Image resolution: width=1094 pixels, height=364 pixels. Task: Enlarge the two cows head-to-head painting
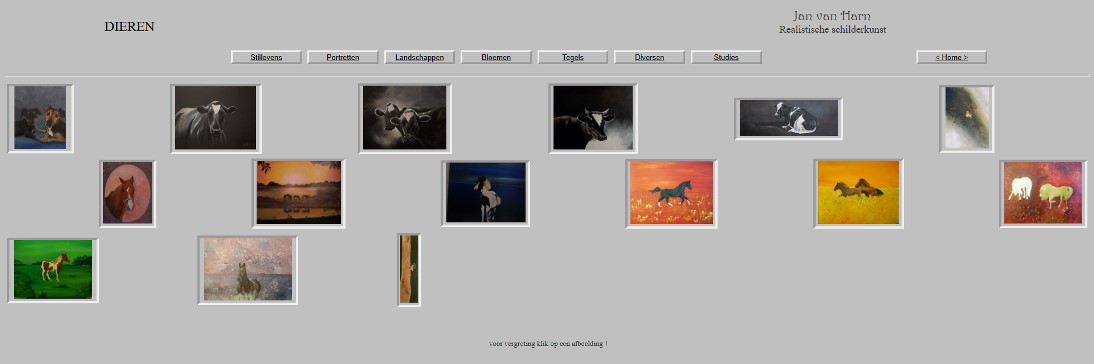tap(405, 118)
